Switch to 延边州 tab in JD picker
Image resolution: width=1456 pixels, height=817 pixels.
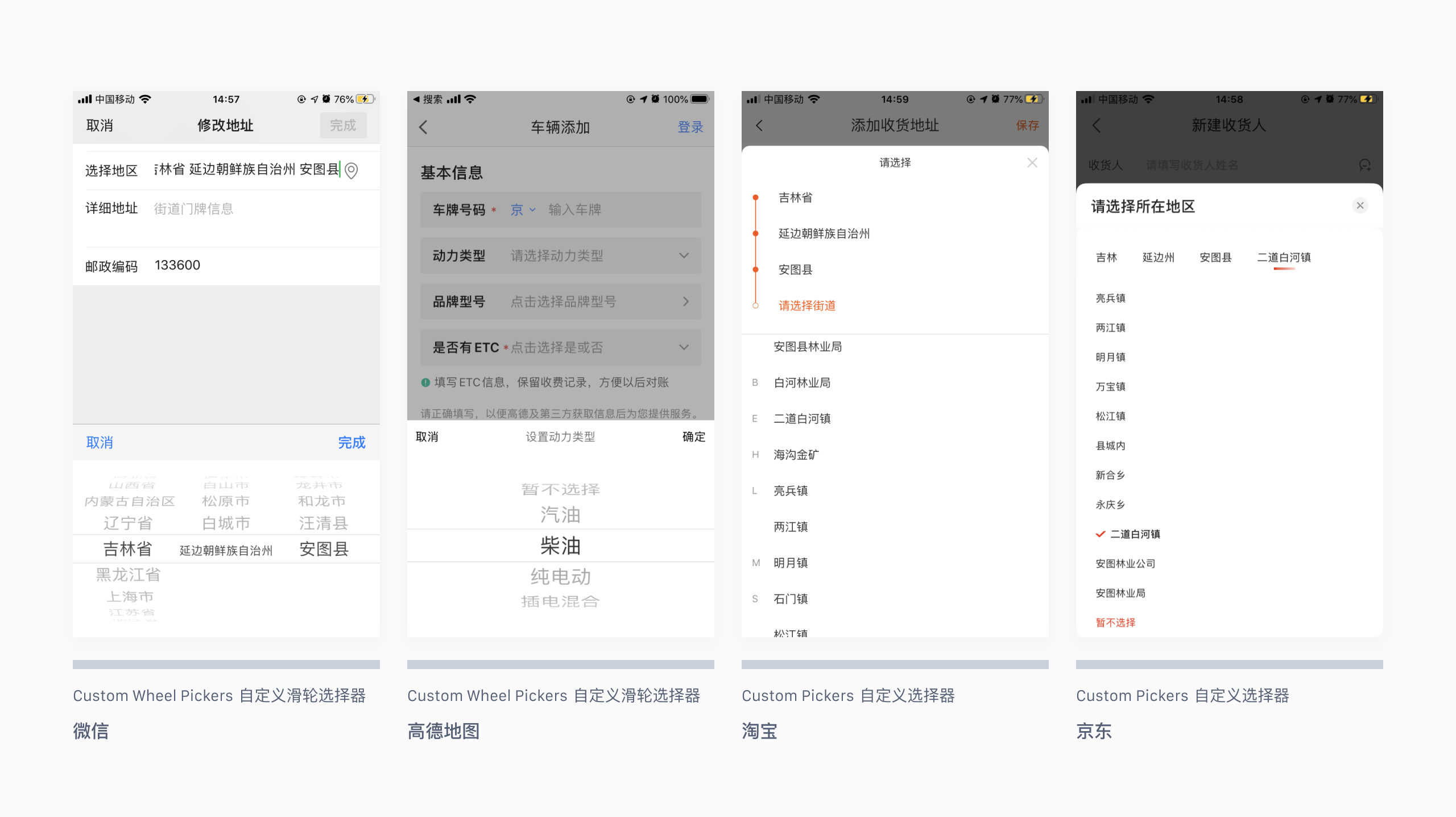1158,258
